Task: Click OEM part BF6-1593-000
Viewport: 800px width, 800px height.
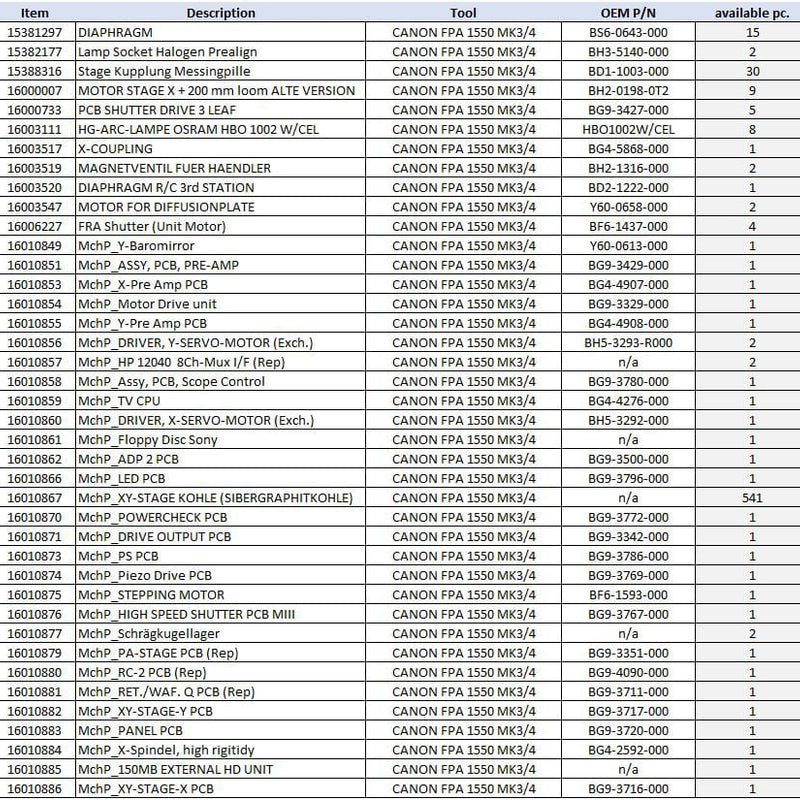Action: (x=628, y=594)
